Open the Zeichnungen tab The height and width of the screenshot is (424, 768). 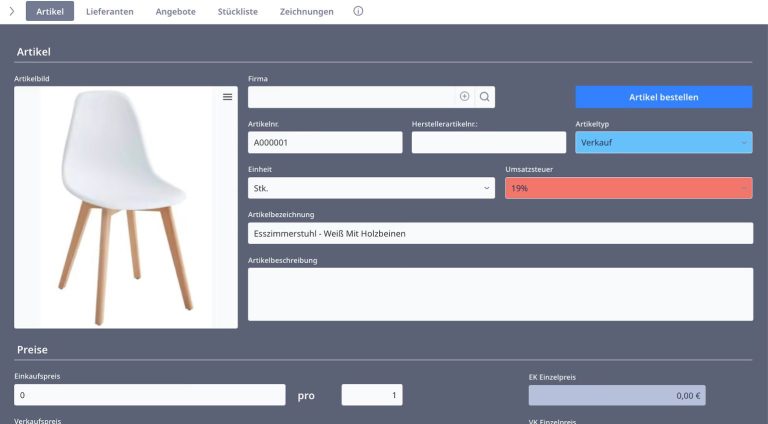point(307,11)
